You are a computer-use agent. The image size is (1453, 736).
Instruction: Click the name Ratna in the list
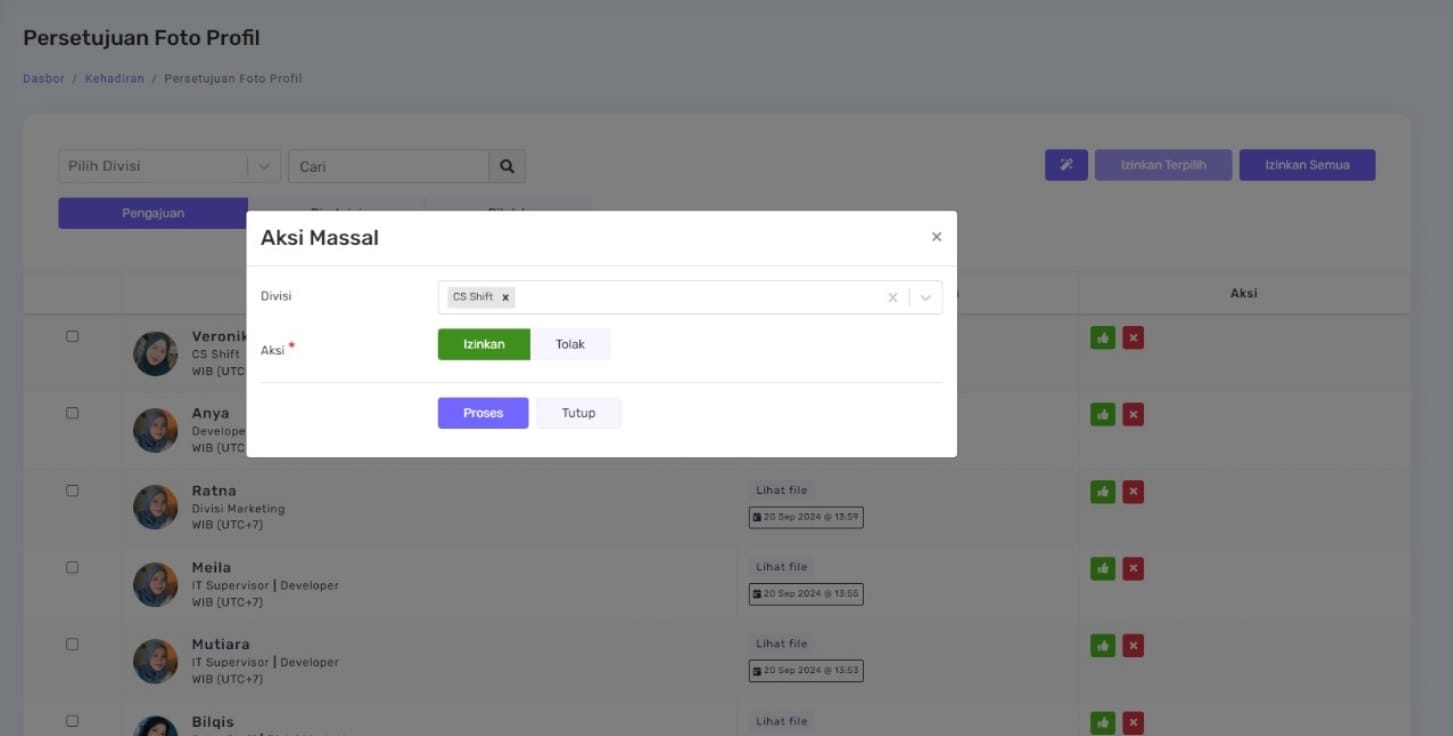[214, 491]
